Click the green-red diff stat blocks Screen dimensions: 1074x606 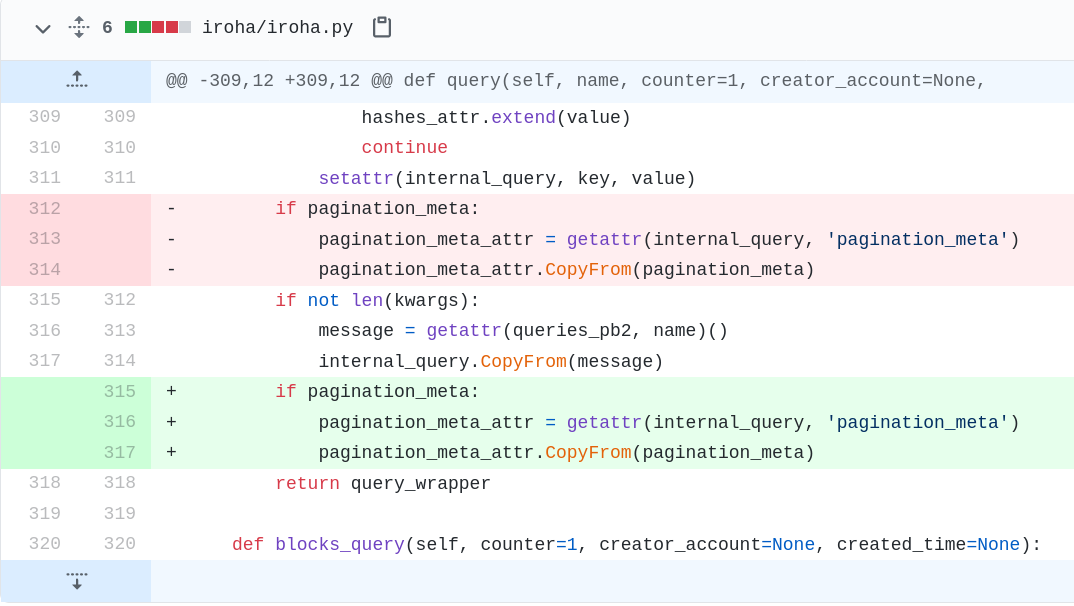tap(157, 28)
